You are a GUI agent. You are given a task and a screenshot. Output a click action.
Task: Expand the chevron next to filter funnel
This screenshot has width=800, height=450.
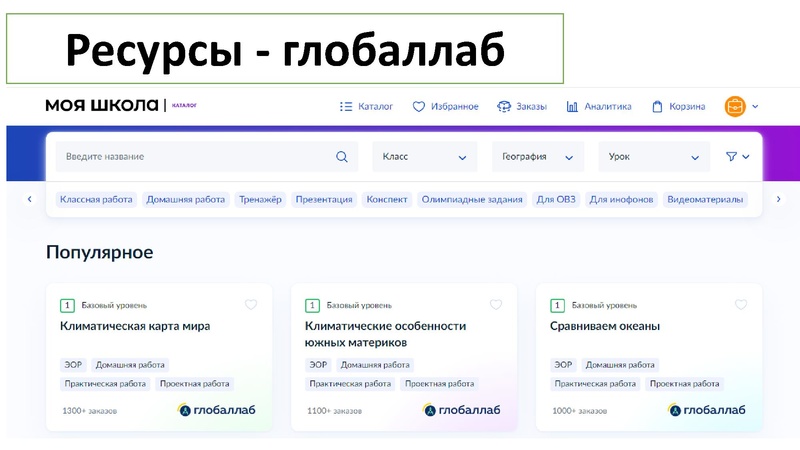(746, 157)
